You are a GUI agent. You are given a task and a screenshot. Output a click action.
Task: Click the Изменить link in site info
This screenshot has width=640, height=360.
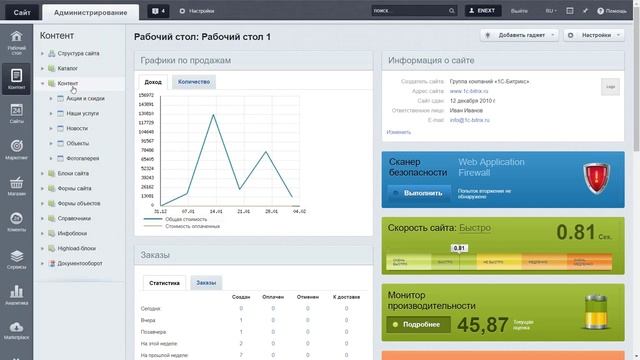399,132
